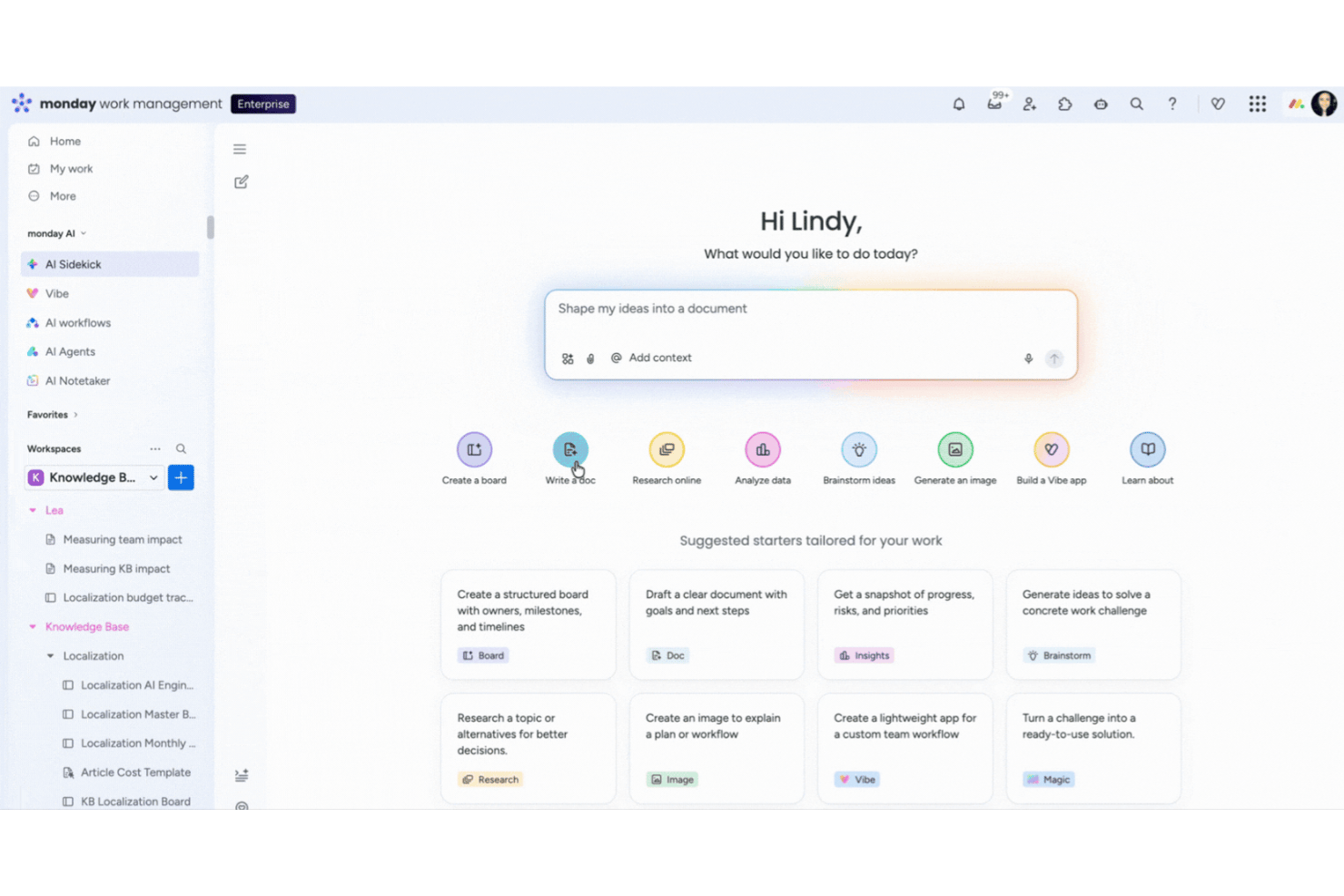
Task: Click the Brainstorm ideas icon
Action: coord(859,449)
